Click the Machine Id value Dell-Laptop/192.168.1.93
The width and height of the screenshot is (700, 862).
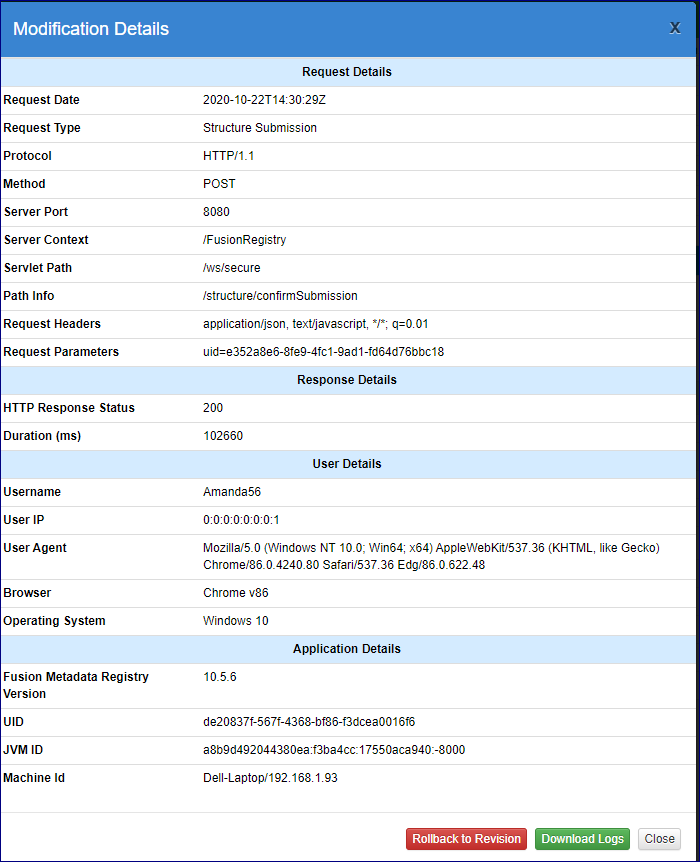(270, 778)
